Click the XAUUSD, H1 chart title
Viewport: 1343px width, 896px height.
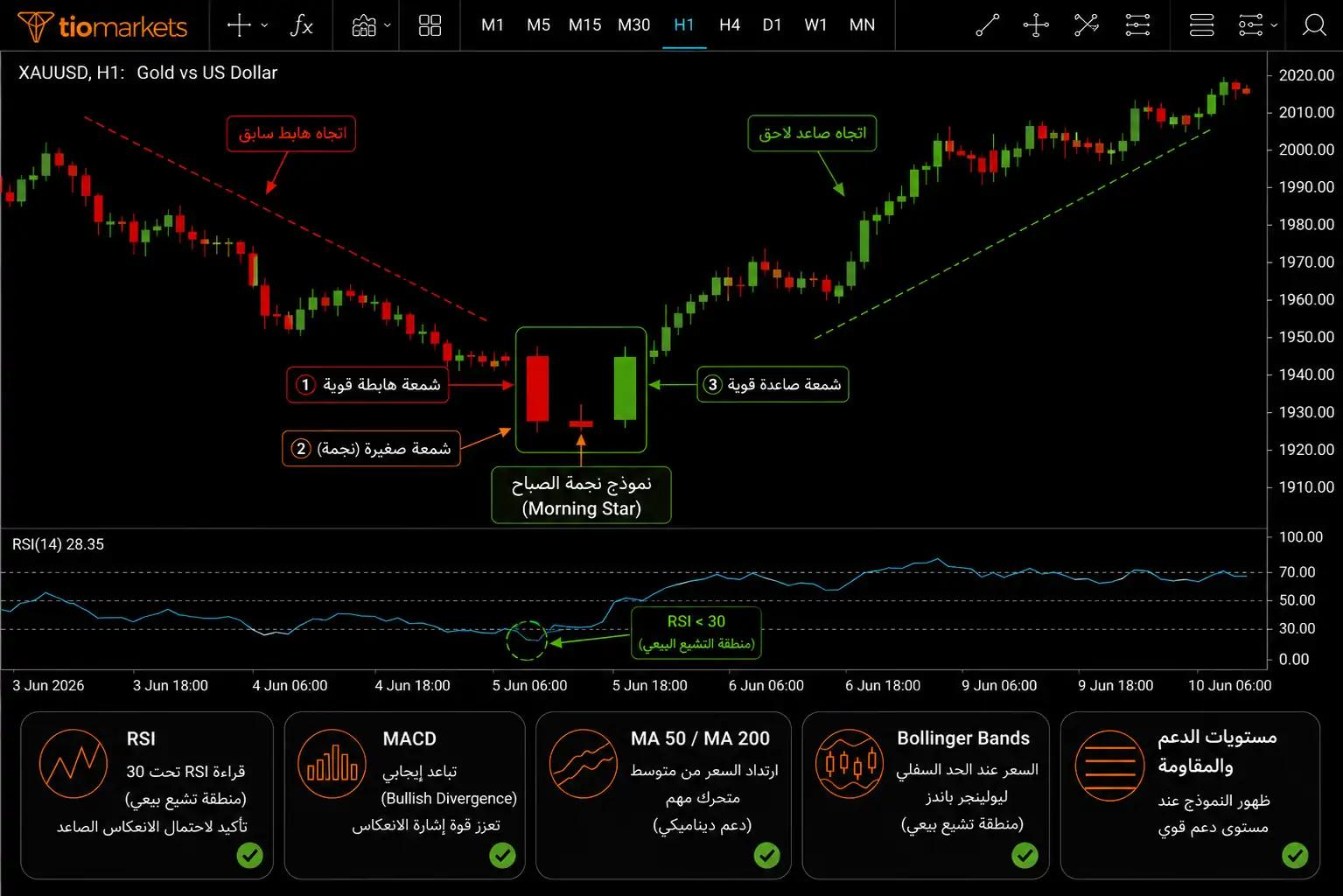(148, 73)
